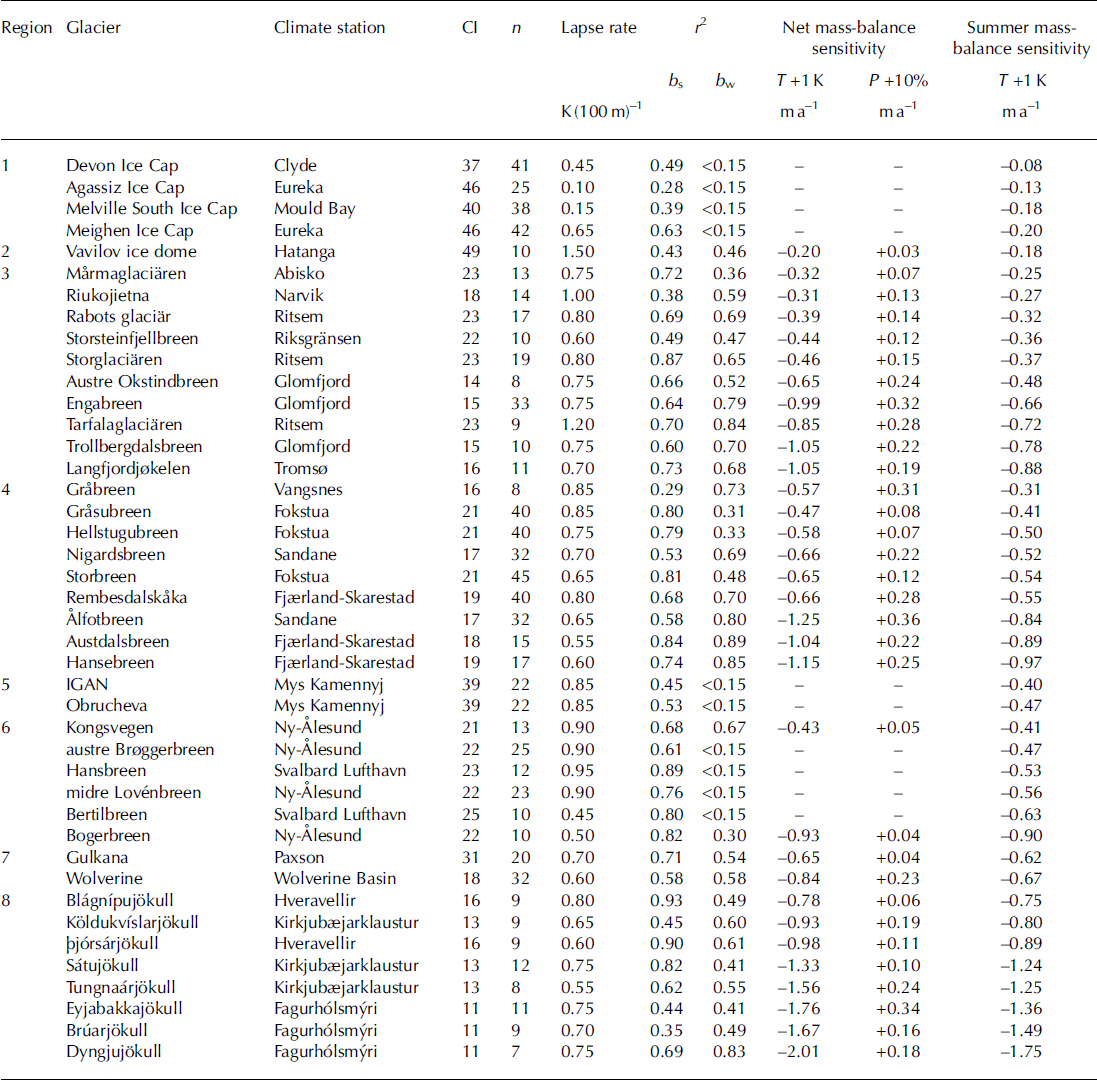Click the 'Riukojietna' glacier name

point(108,296)
